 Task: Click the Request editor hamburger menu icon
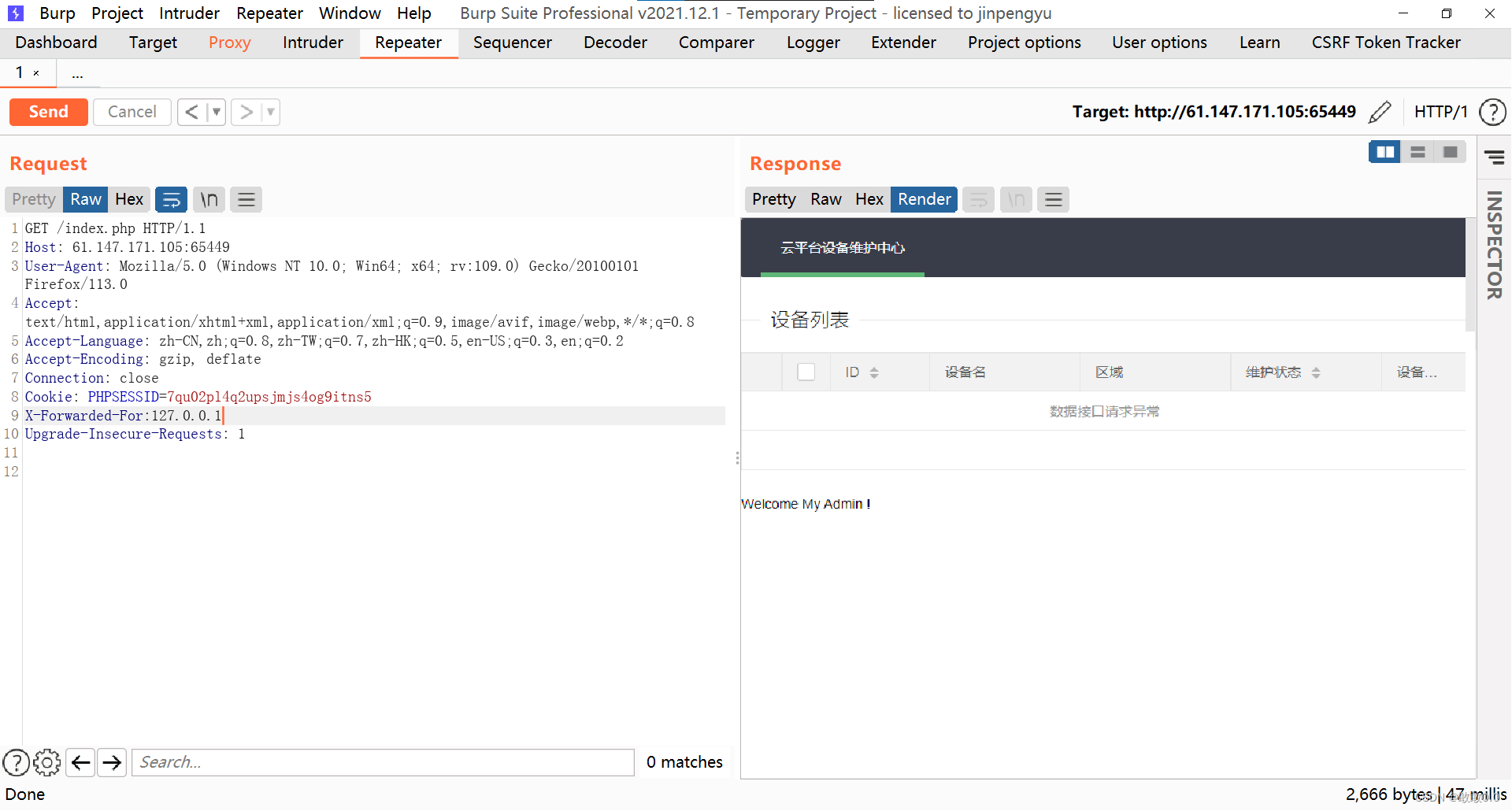point(246,199)
